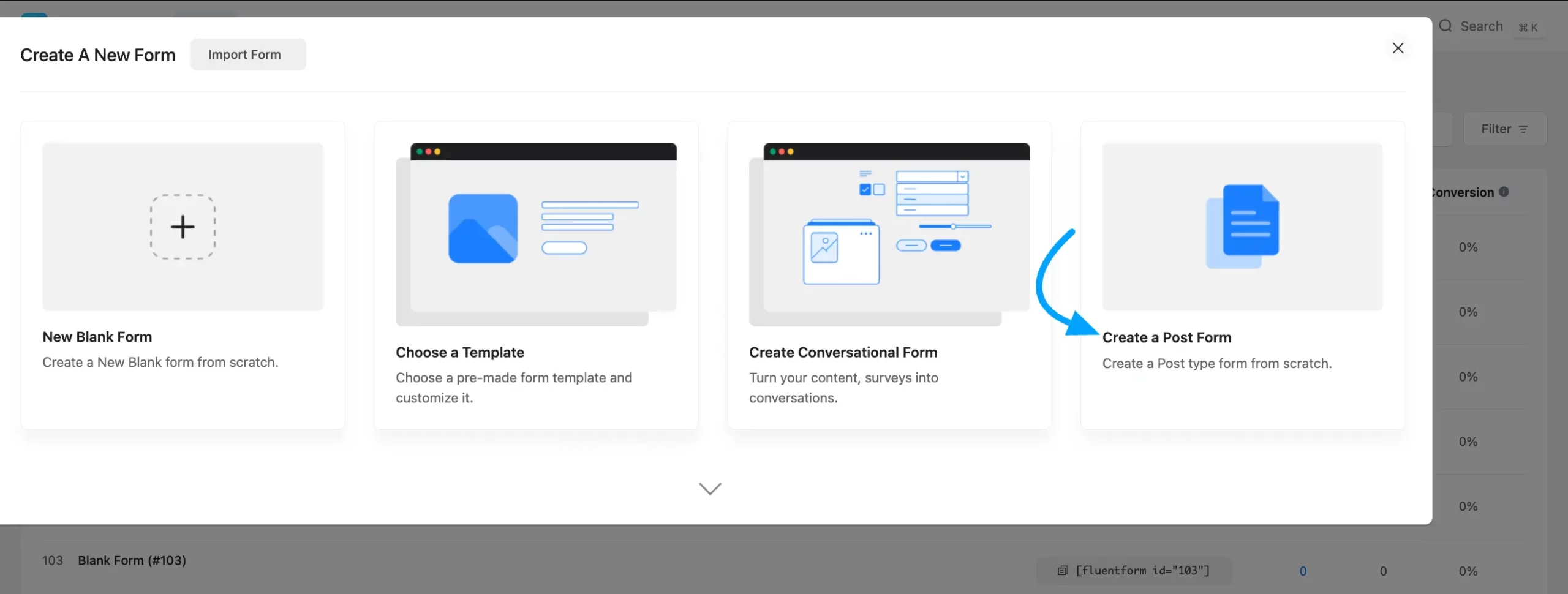1568x594 pixels.
Task: Click the Search field in the top bar
Action: pos(1481,26)
